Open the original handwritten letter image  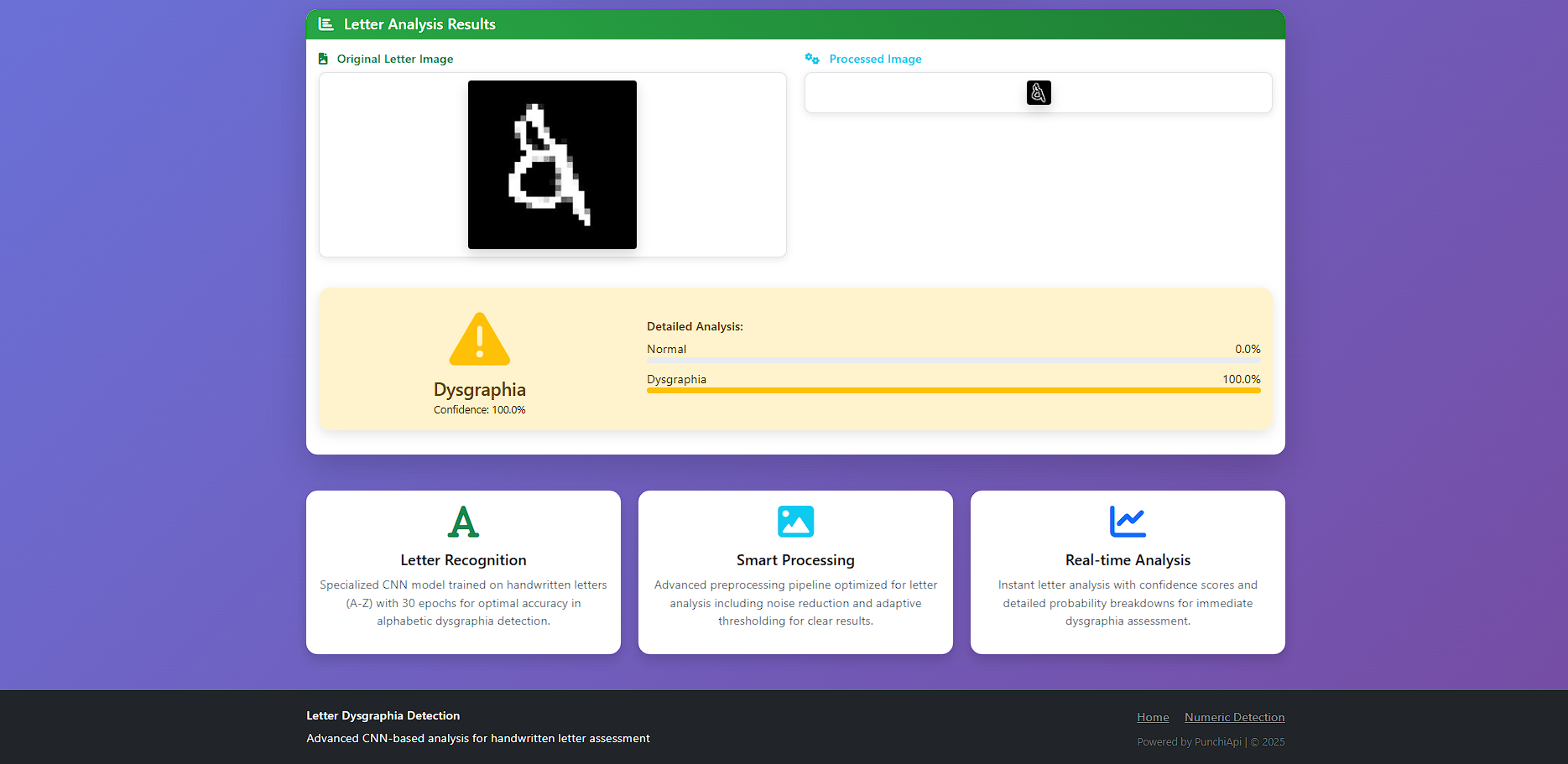tap(552, 164)
